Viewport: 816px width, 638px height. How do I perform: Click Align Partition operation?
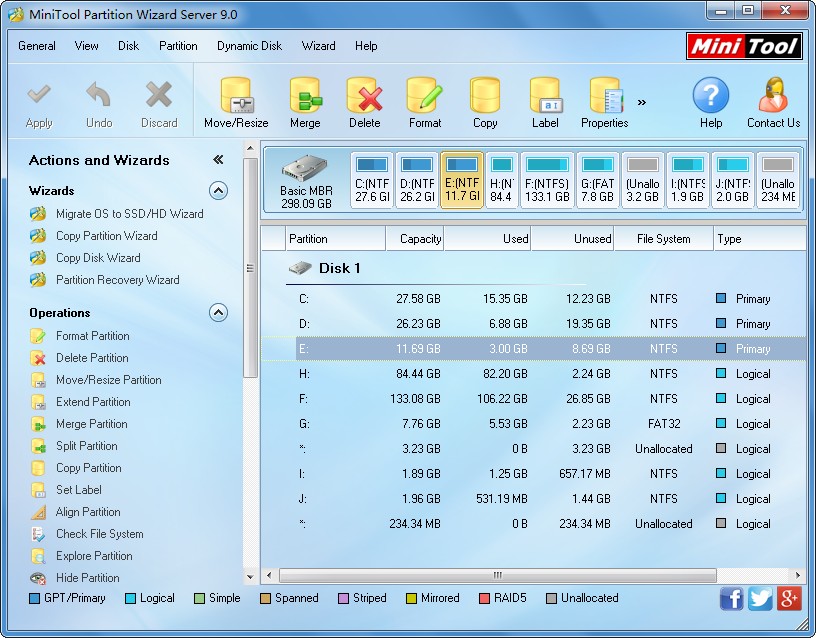tap(88, 512)
